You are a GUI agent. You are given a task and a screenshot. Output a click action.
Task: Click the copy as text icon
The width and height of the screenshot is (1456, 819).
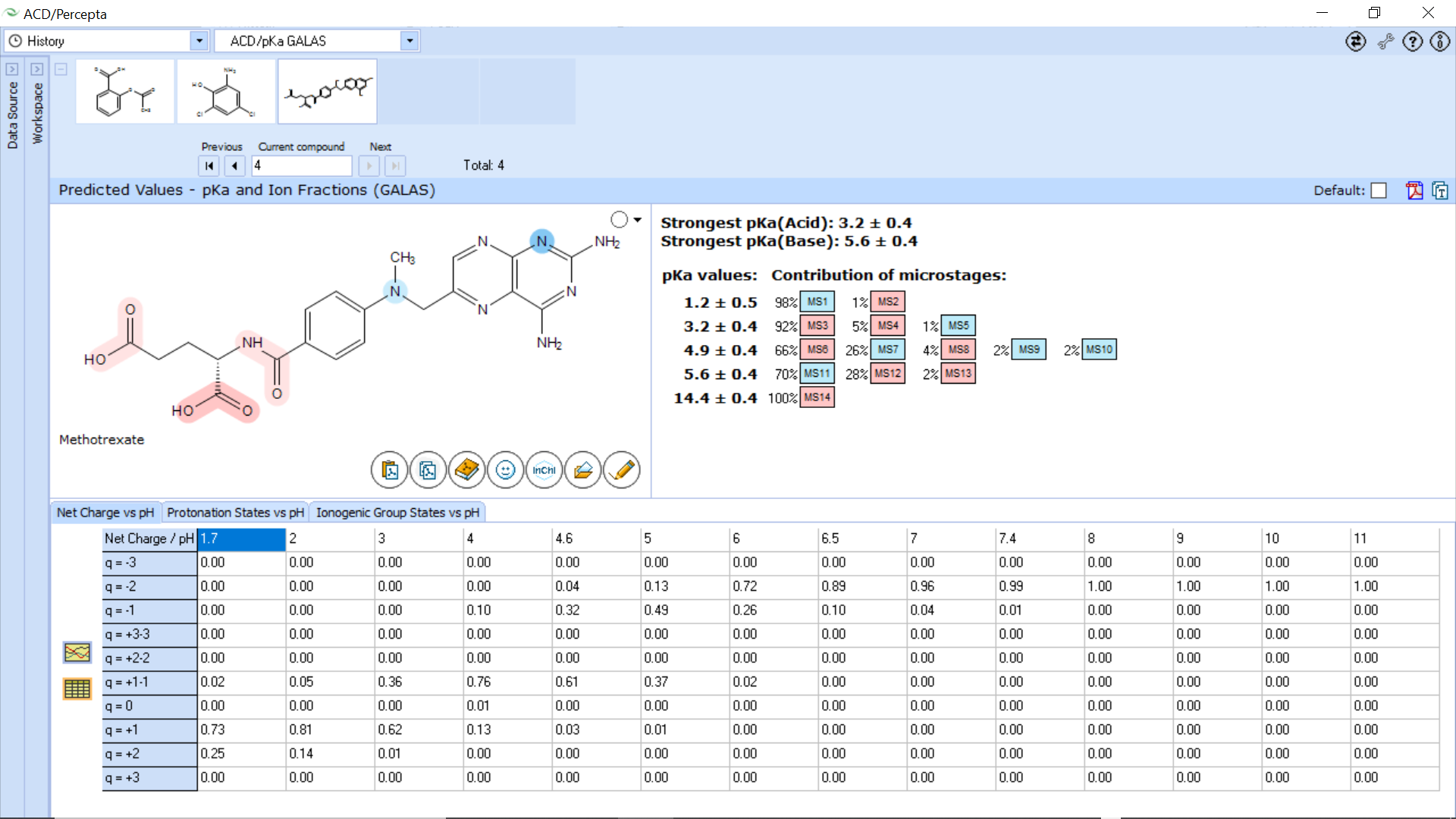tap(1440, 190)
